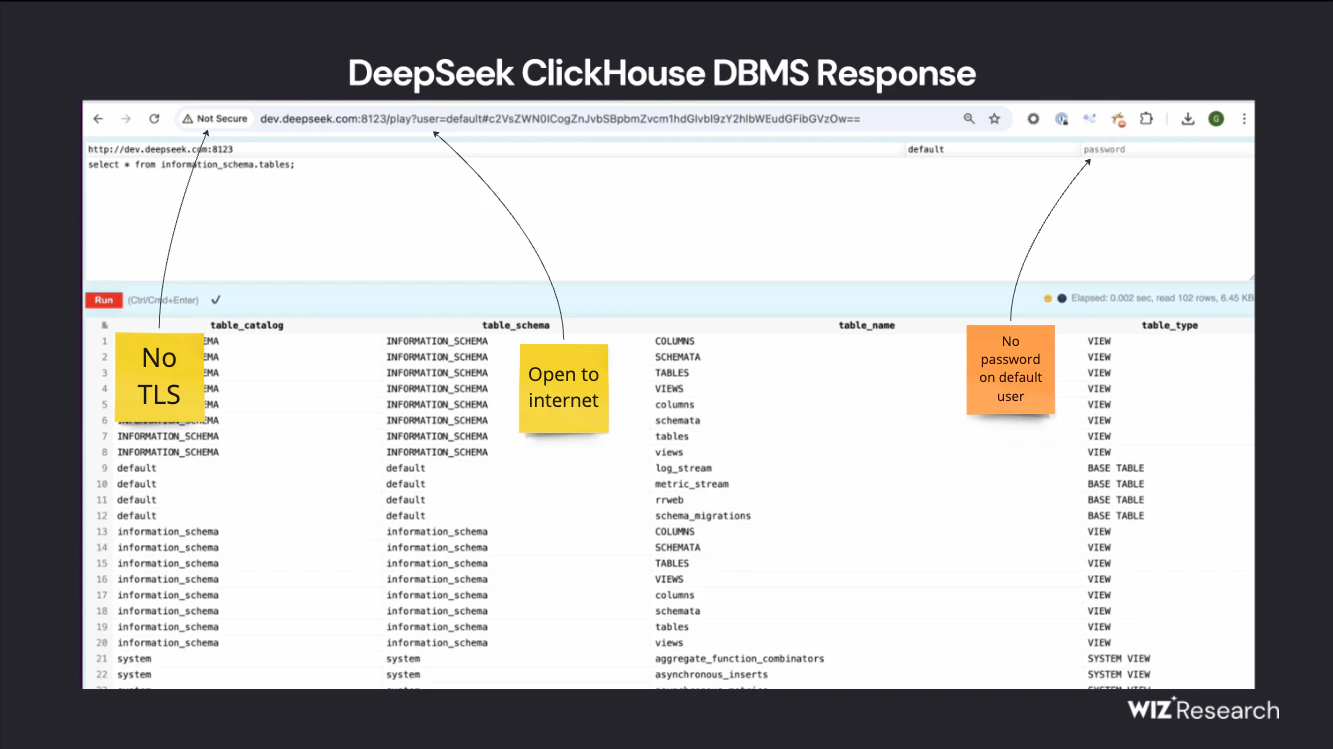
Task: Click the checkmark next to Run
Action: [216, 300]
